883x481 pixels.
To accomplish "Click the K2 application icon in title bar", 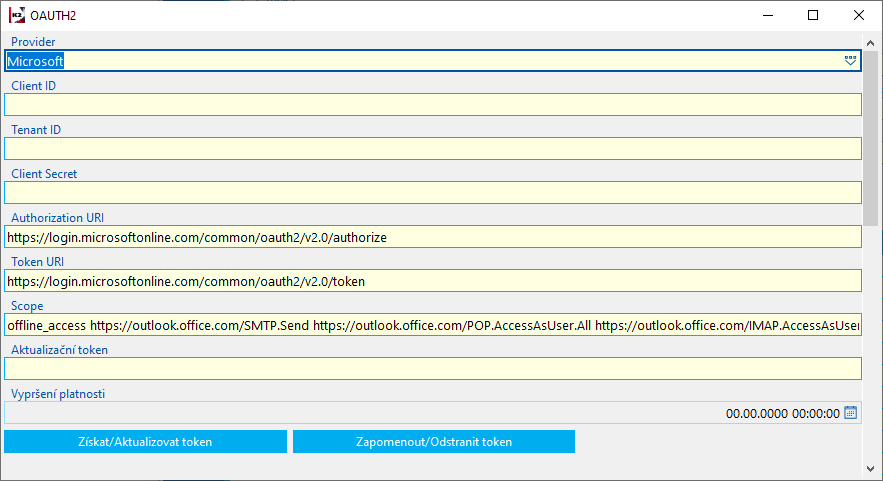I will (x=17, y=15).
